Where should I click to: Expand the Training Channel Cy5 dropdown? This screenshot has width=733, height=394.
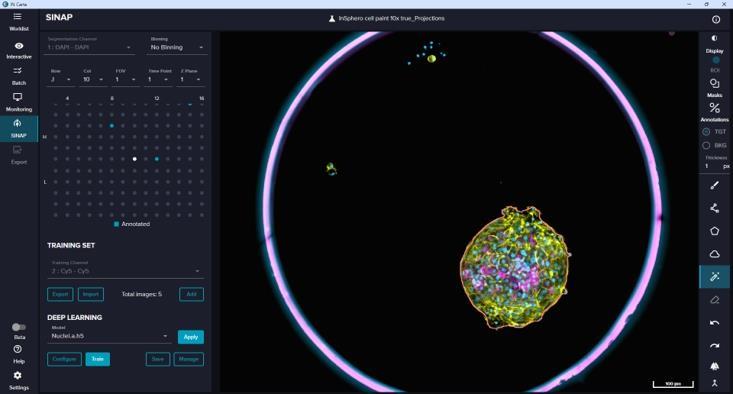(125, 271)
